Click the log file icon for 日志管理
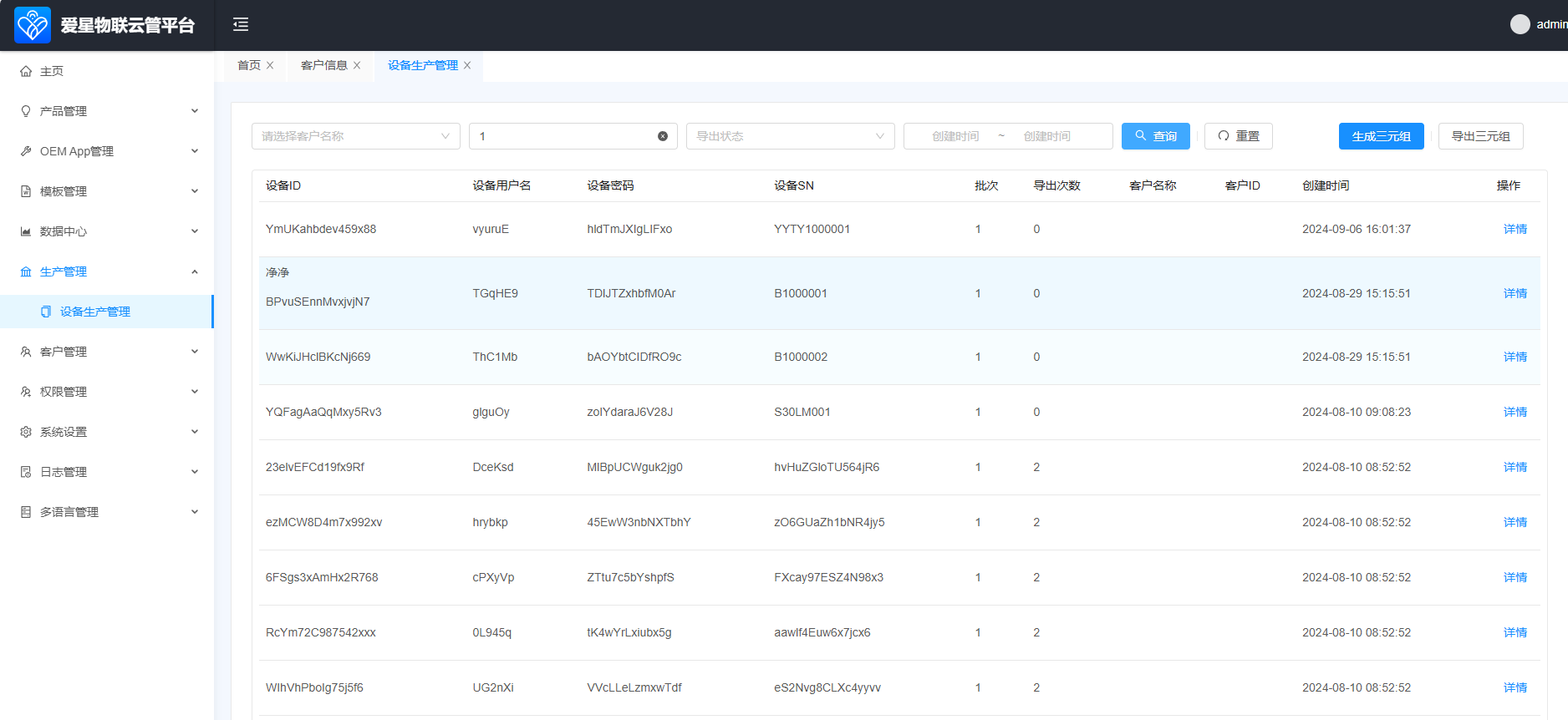 26,472
